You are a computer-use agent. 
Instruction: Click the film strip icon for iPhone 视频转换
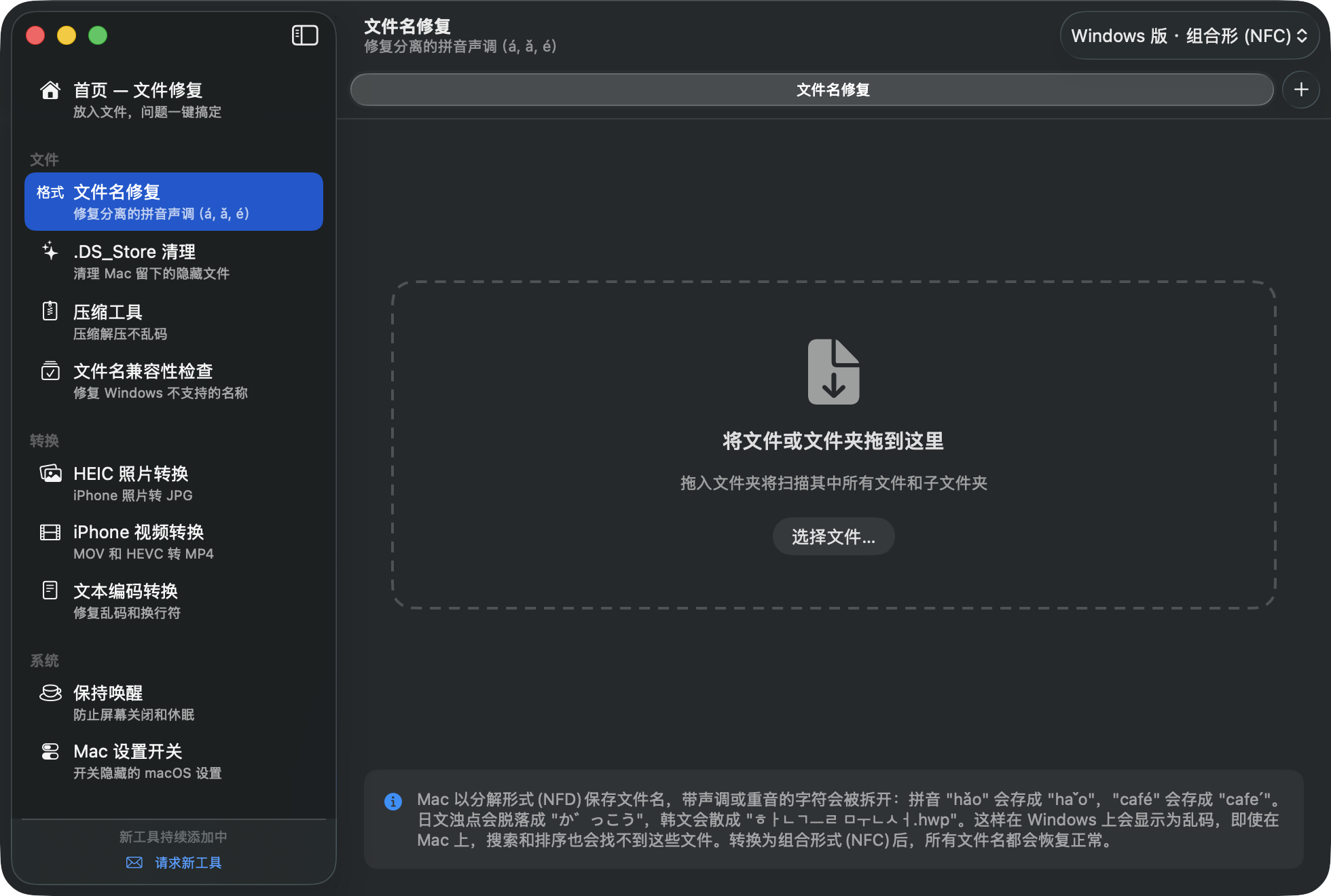pos(50,532)
